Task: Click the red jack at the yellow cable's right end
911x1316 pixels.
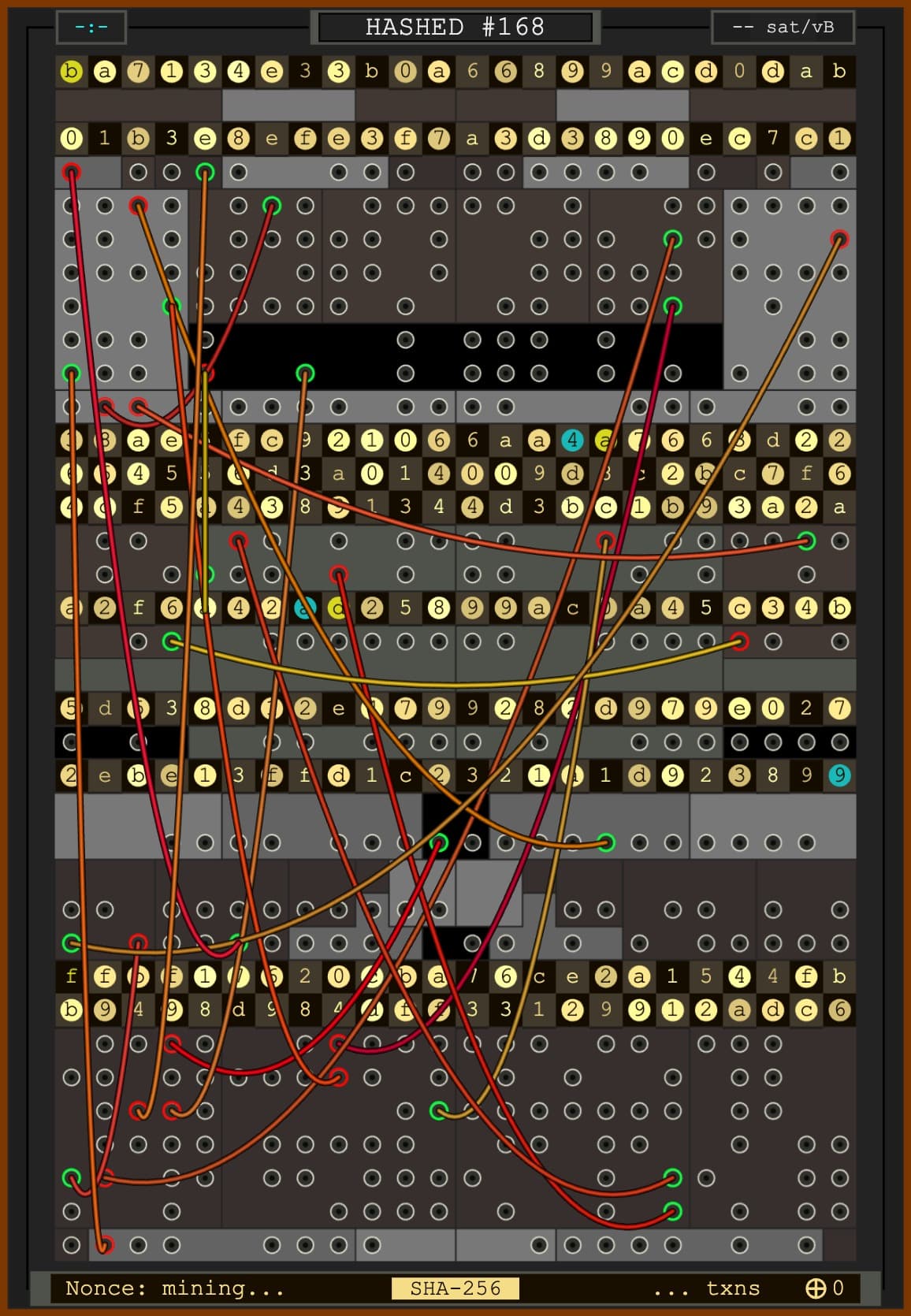Action: 739,641
